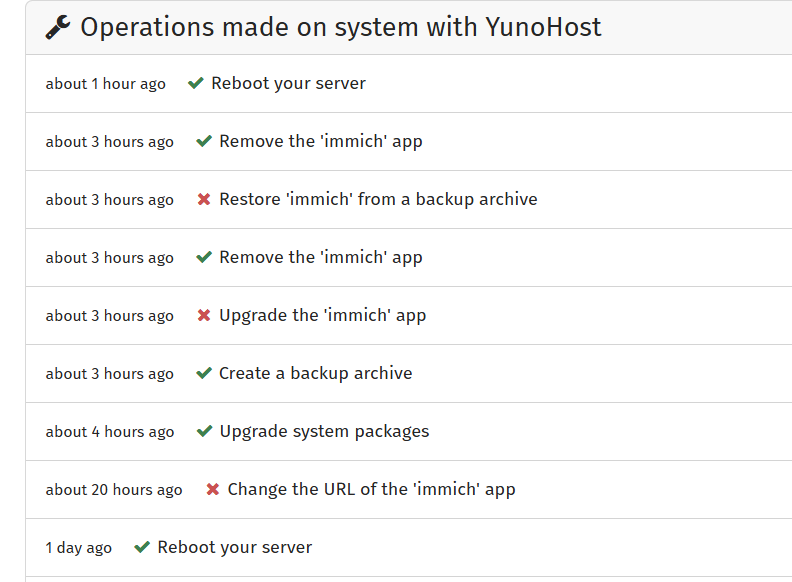The image size is (792, 582).
Task: Click the red X beside 'Restore immich from a backup archive'
Action: [x=204, y=200]
